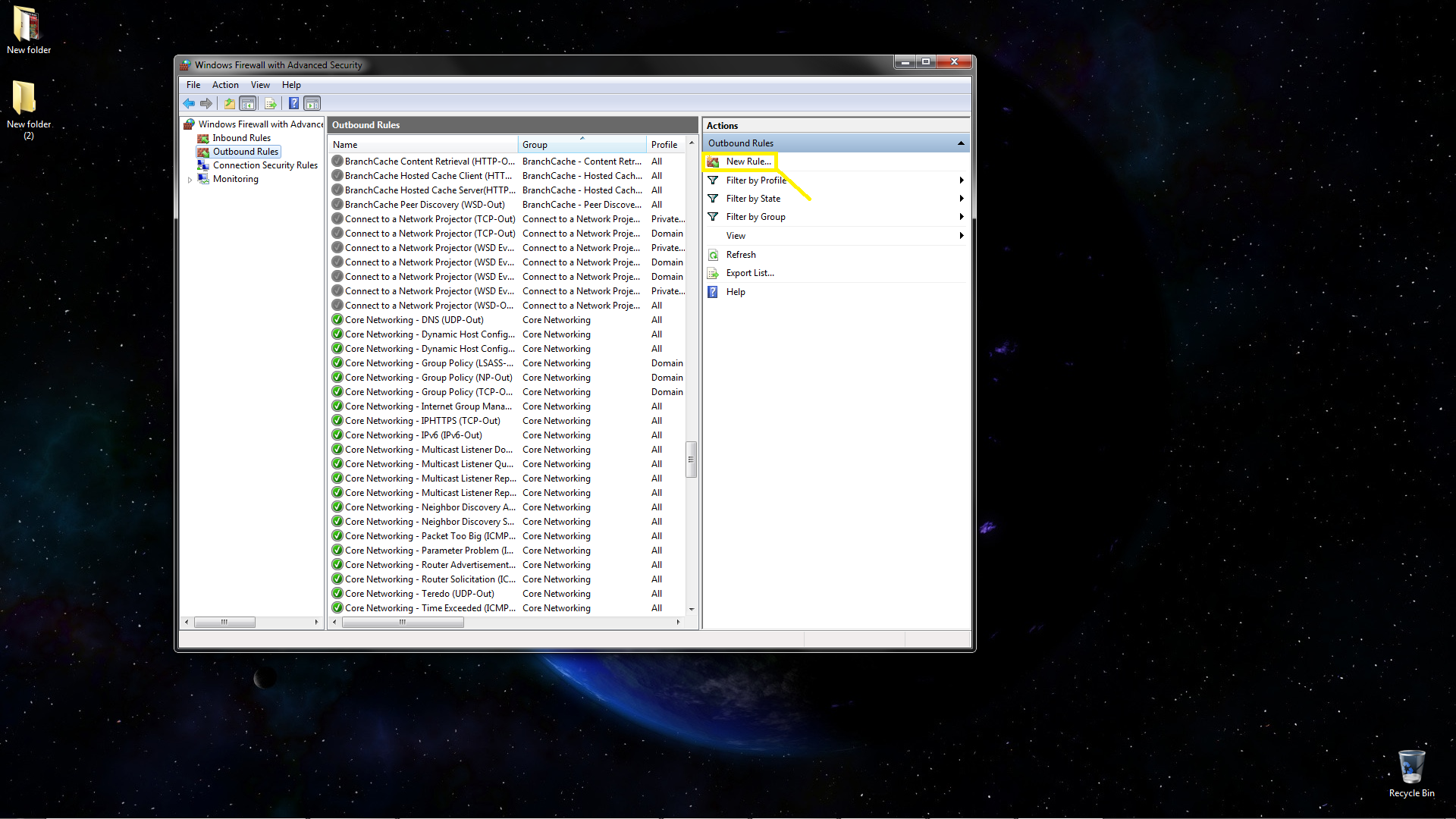Viewport: 1456px width, 819px height.
Task: Expand the Filter by Profile submenu arrow
Action: [x=961, y=180]
